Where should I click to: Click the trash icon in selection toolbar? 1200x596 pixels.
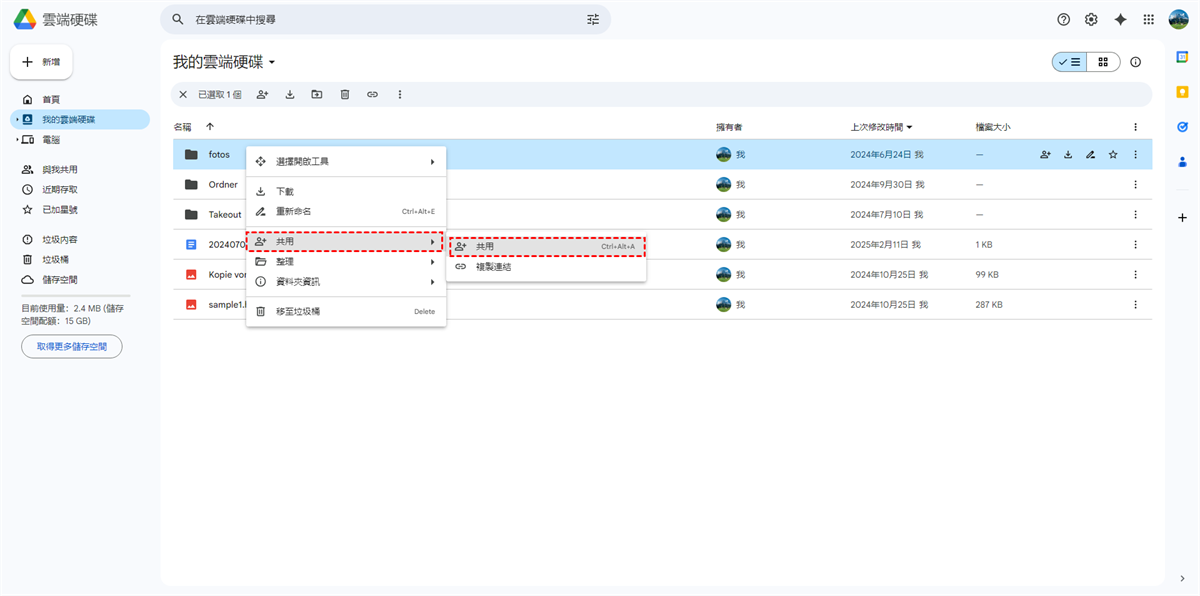345,94
